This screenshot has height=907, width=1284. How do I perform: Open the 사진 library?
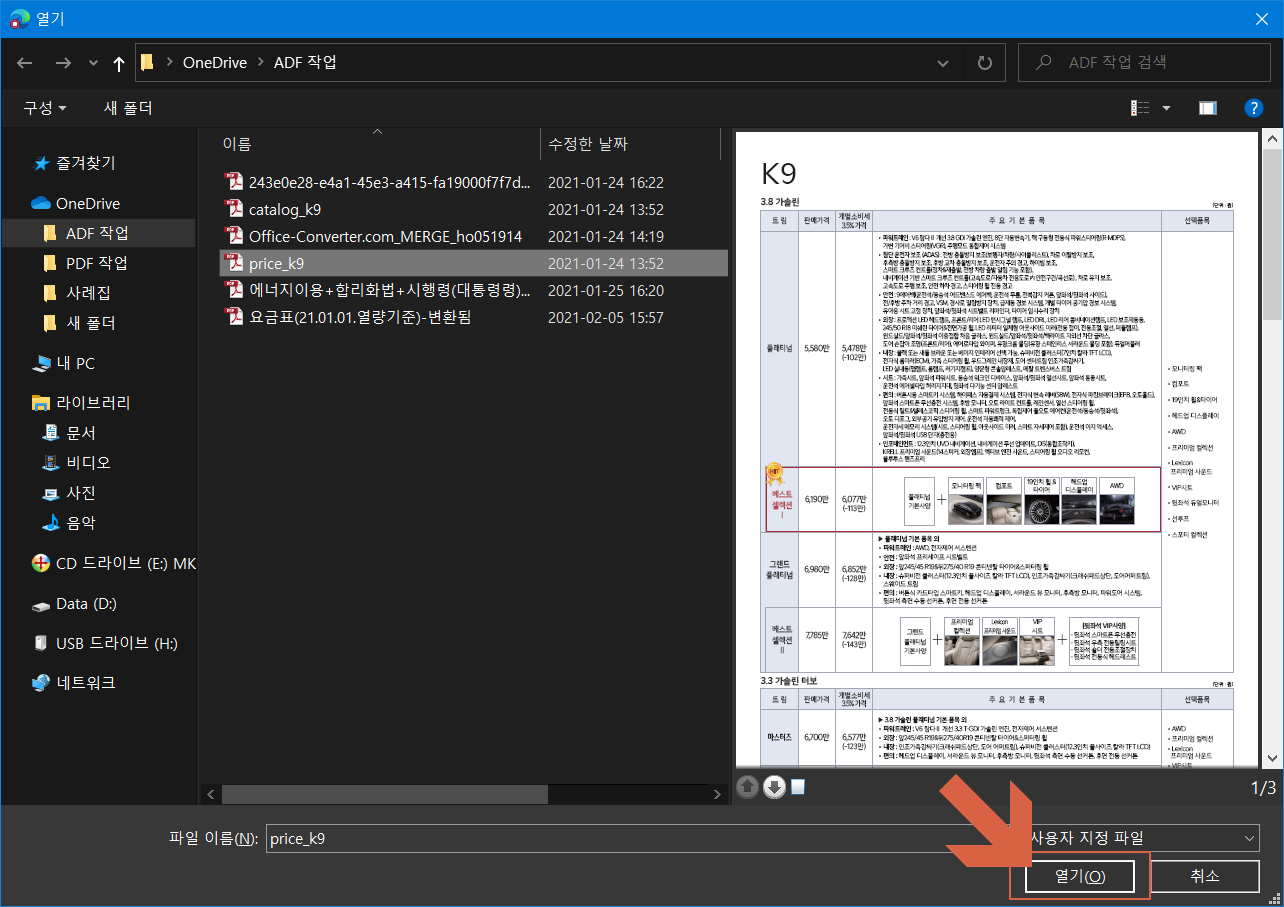tap(81, 493)
